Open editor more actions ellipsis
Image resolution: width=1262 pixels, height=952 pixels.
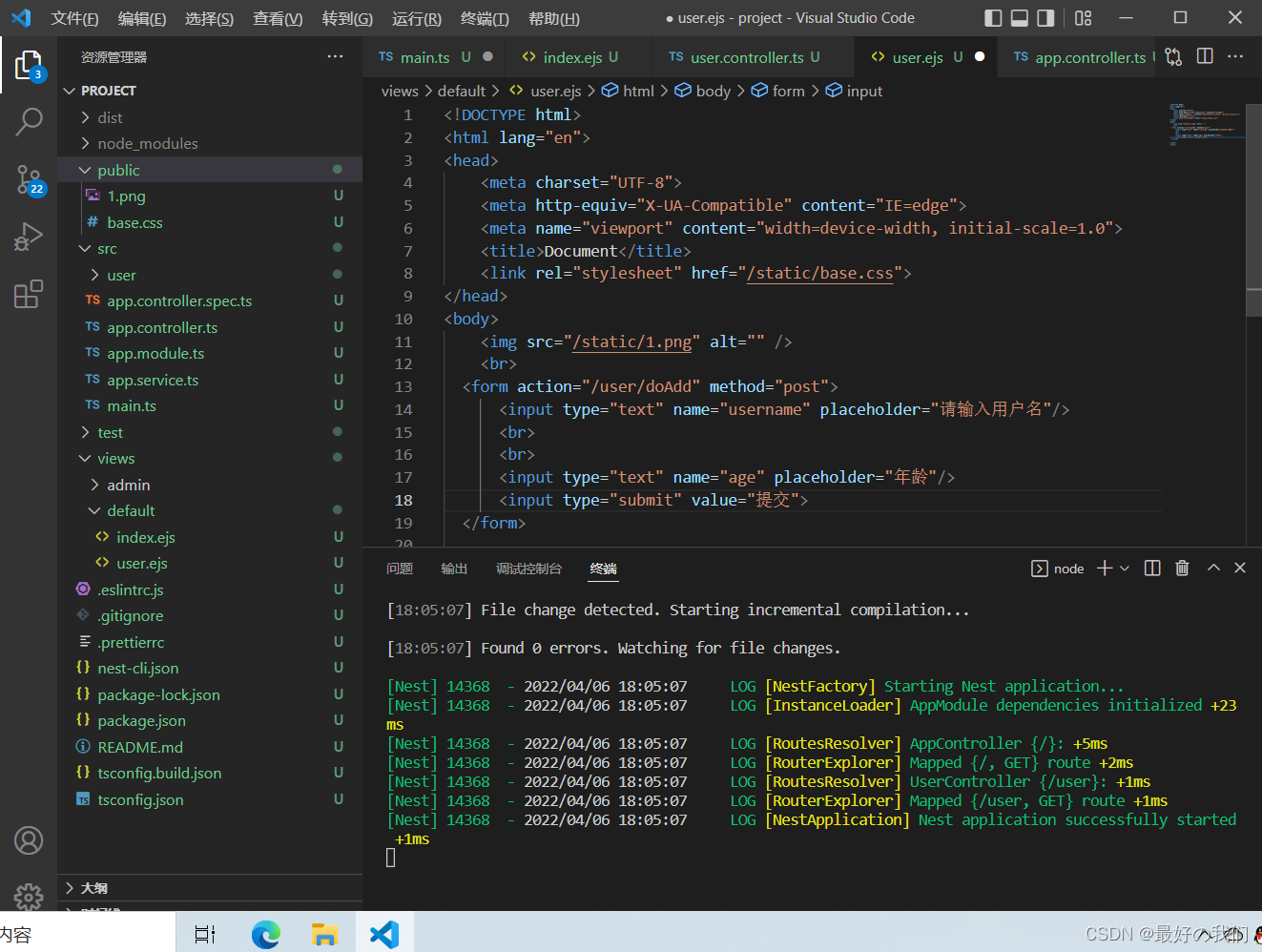[x=1235, y=57]
